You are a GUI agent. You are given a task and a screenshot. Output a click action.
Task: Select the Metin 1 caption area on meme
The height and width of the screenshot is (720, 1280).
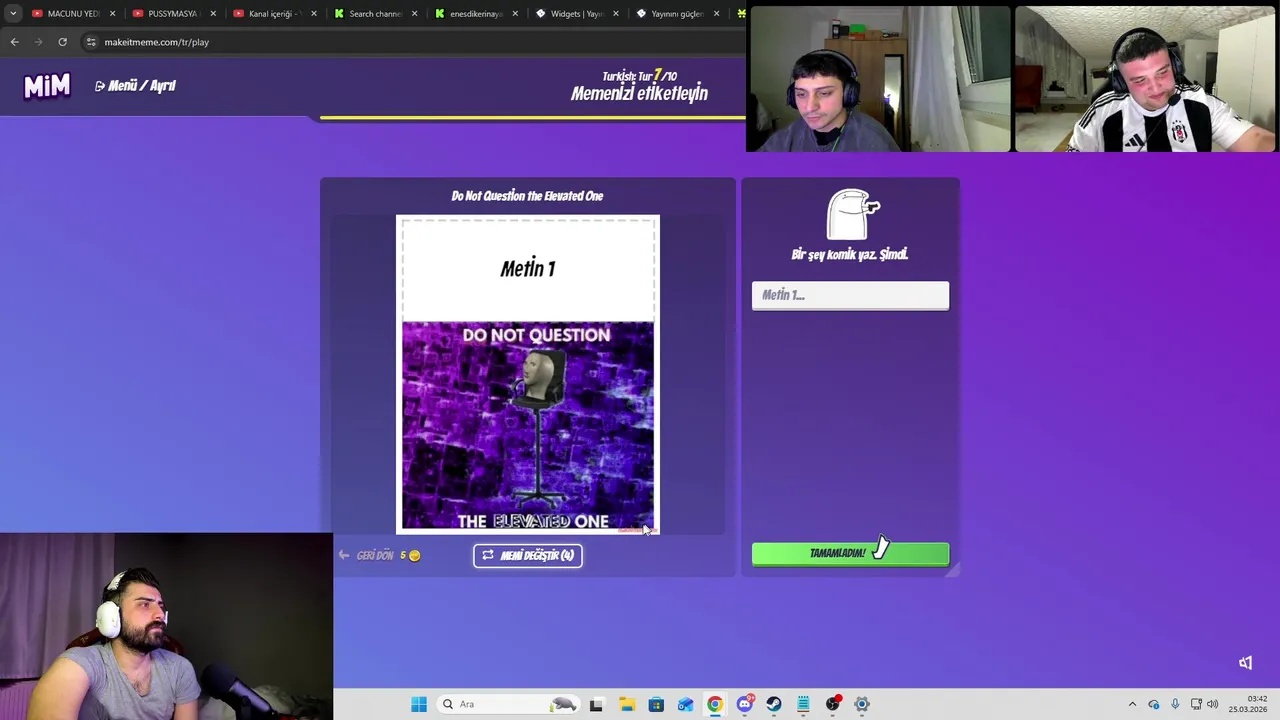(x=528, y=269)
